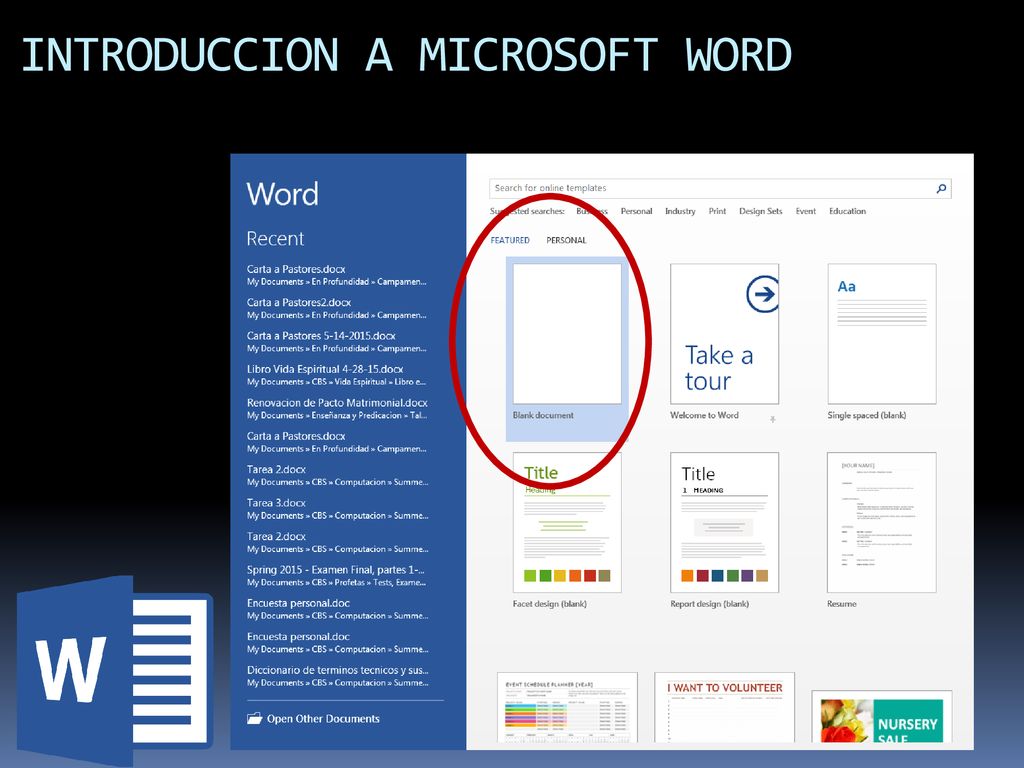Choose the Print suggested search
Image resolution: width=1024 pixels, height=768 pixels.
717,211
